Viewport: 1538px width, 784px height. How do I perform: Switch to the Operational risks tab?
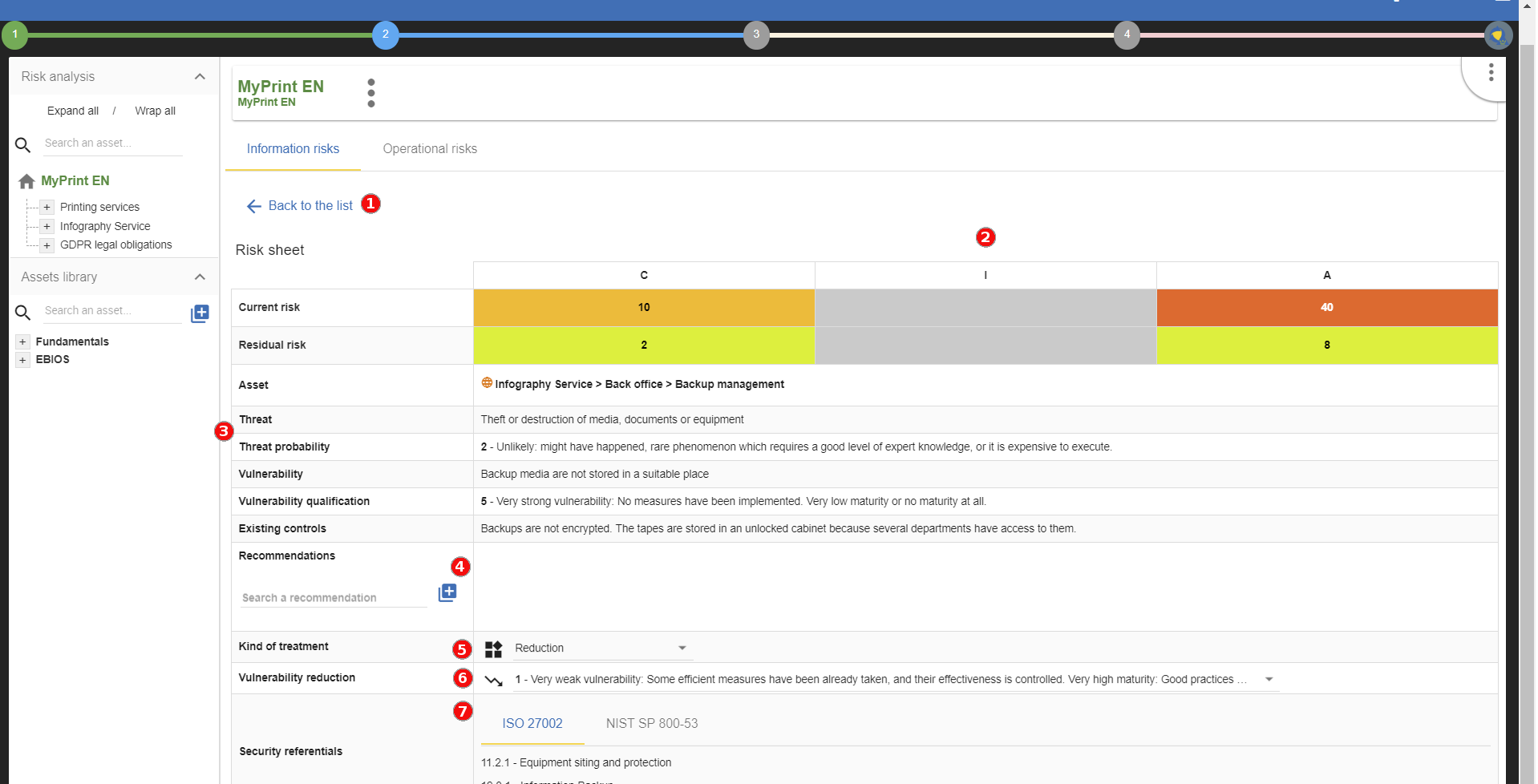430,148
